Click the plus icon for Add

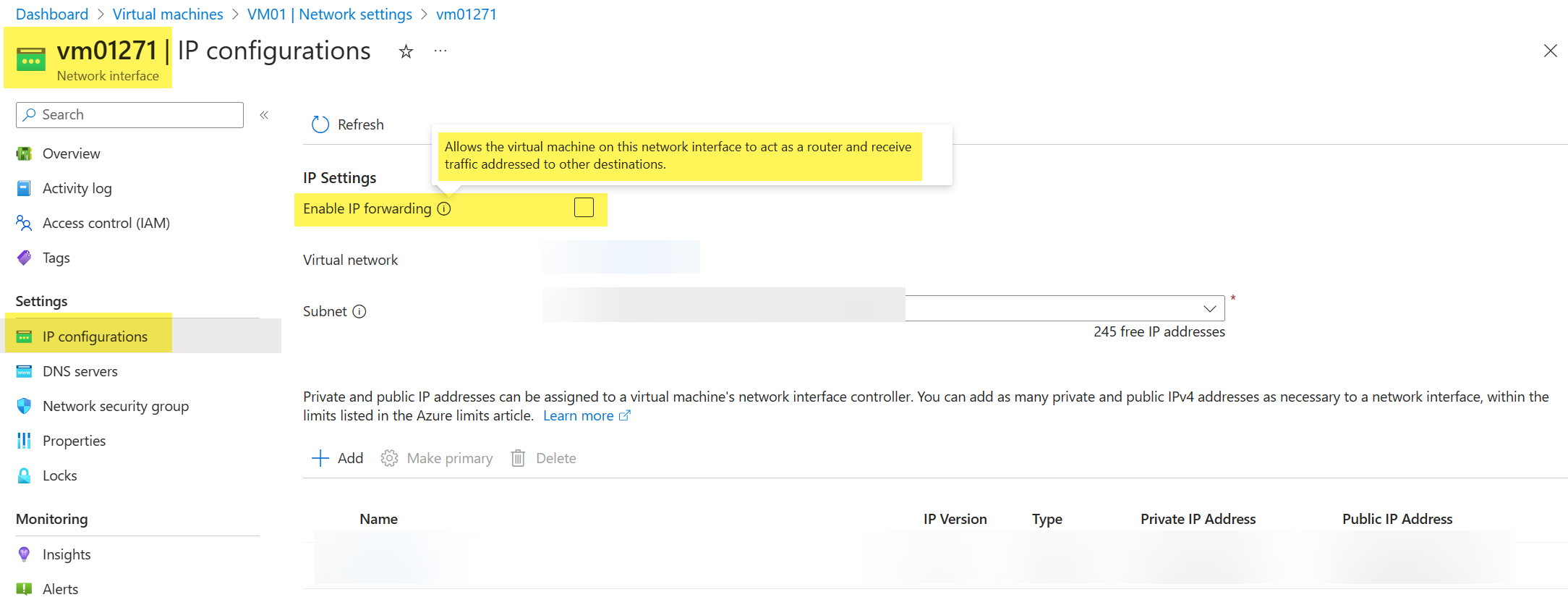pos(320,458)
